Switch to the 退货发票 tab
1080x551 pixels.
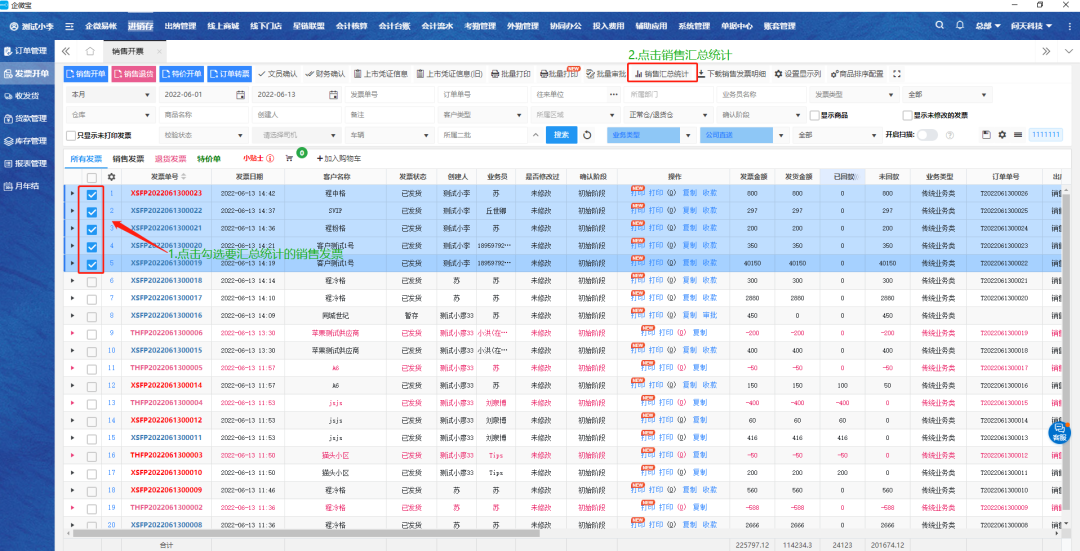(x=170, y=158)
